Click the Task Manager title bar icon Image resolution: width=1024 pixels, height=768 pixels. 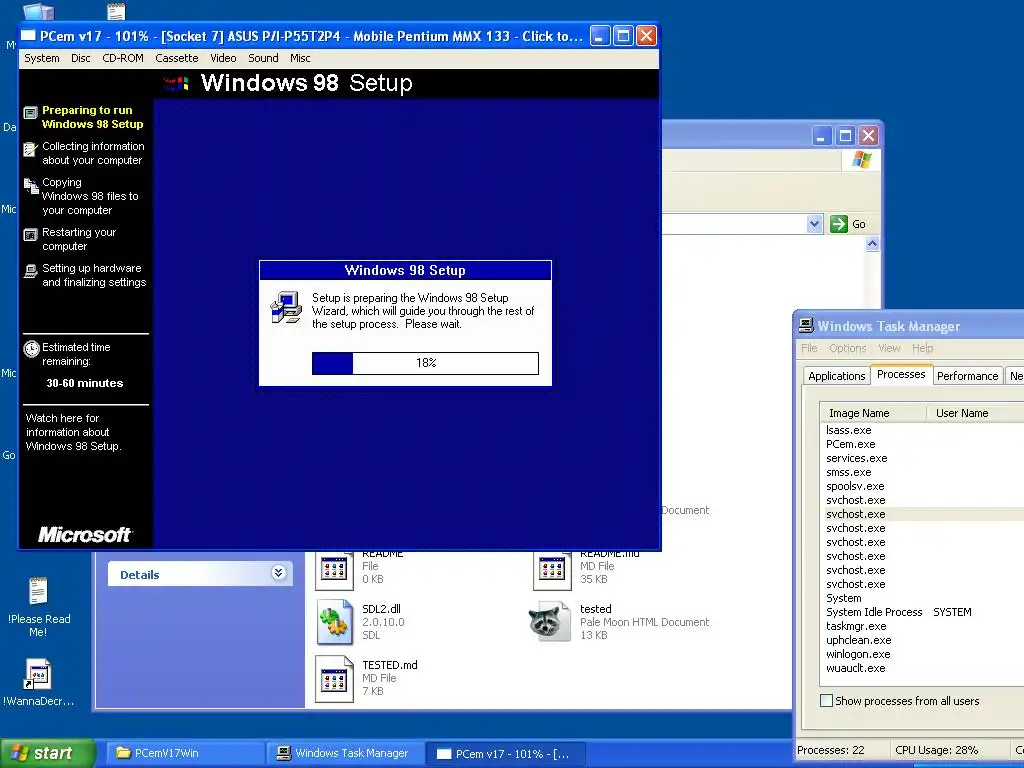(807, 325)
